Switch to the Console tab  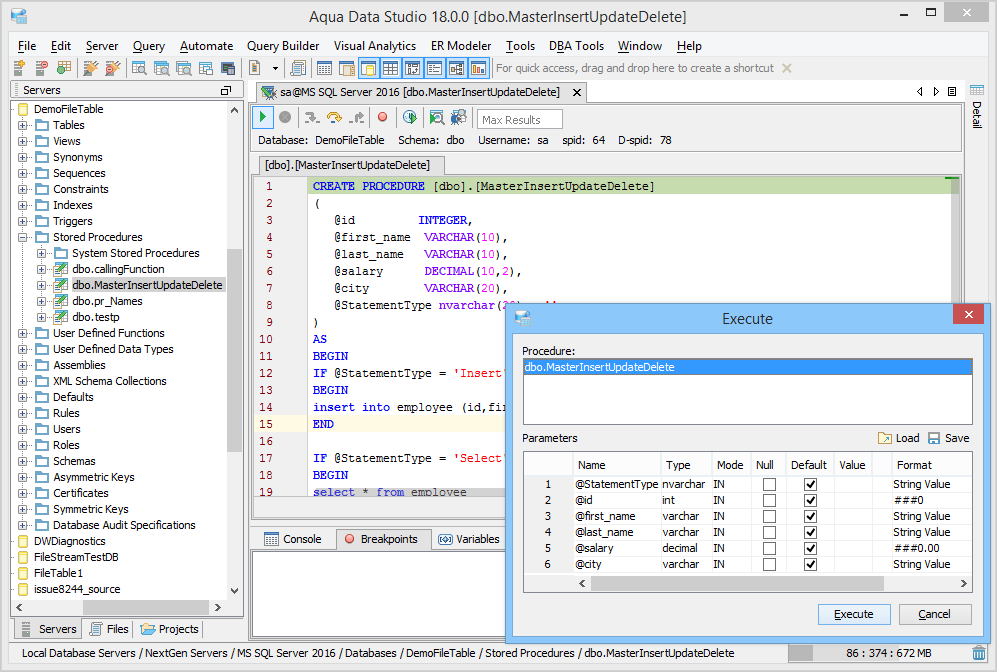293,539
